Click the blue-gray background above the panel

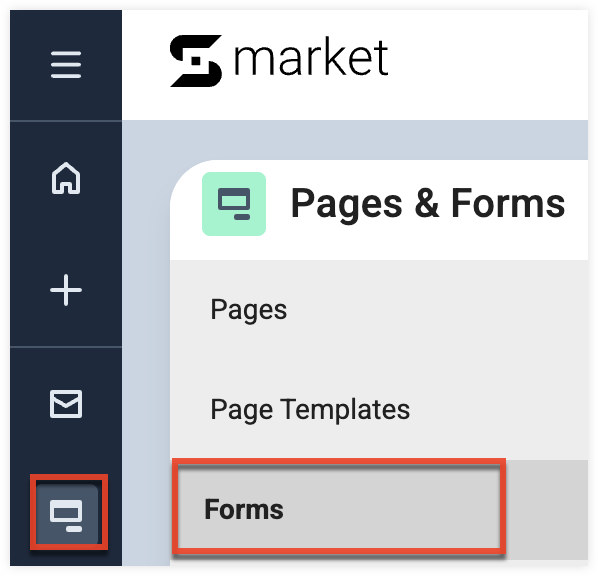point(355,140)
